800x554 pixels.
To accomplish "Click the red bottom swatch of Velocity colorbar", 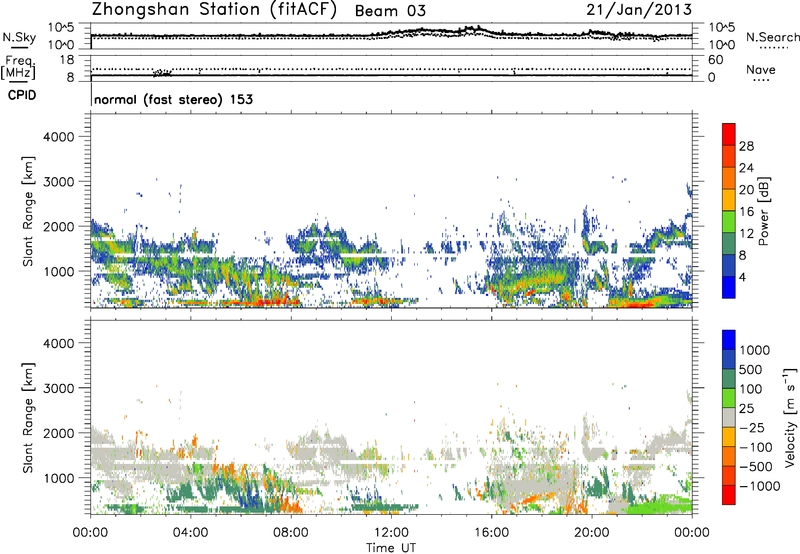I will [x=729, y=495].
